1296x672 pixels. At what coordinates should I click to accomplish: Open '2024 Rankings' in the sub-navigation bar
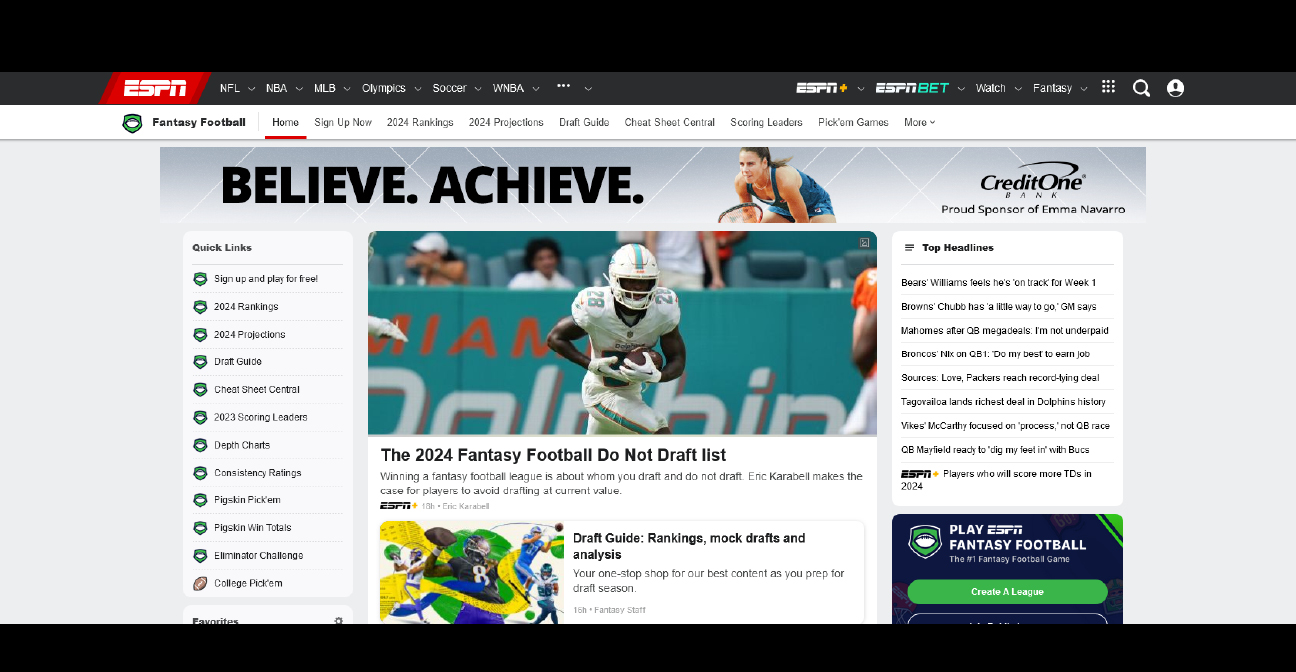420,123
